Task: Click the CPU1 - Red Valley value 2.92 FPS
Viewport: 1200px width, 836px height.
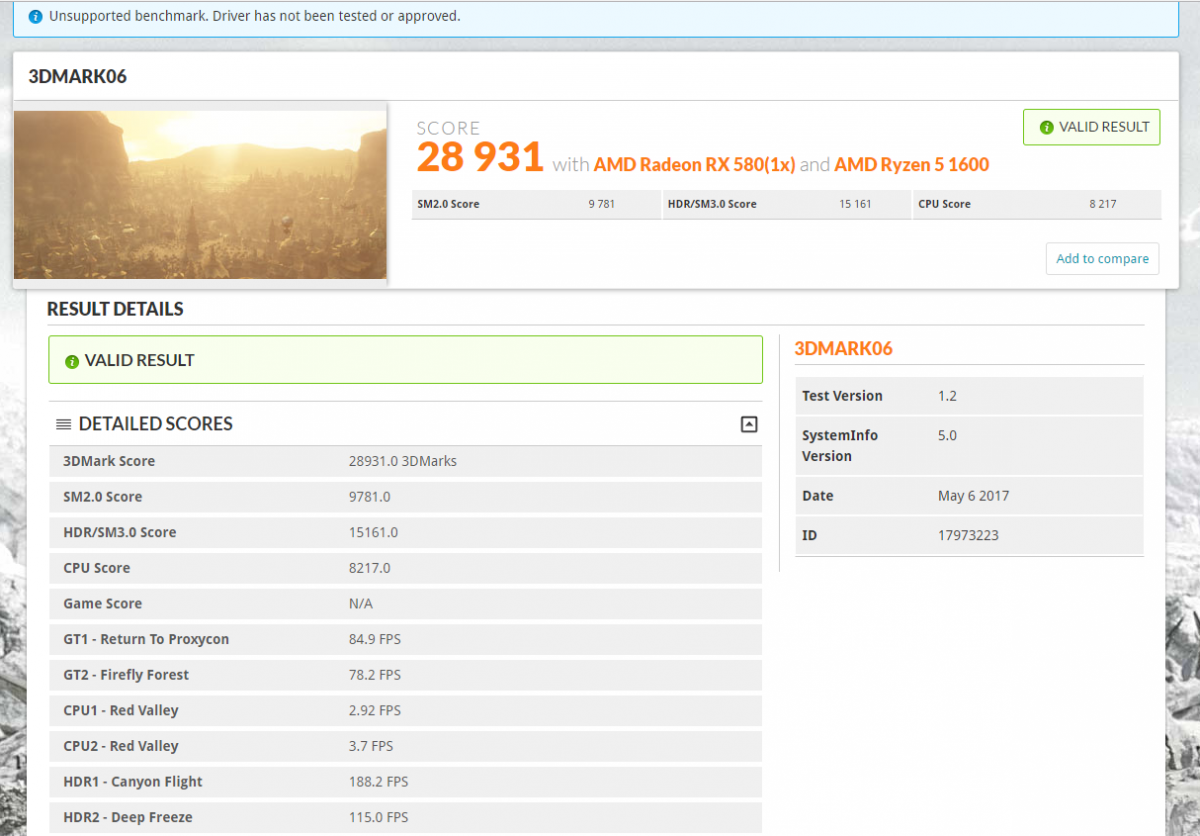Action: pos(375,711)
